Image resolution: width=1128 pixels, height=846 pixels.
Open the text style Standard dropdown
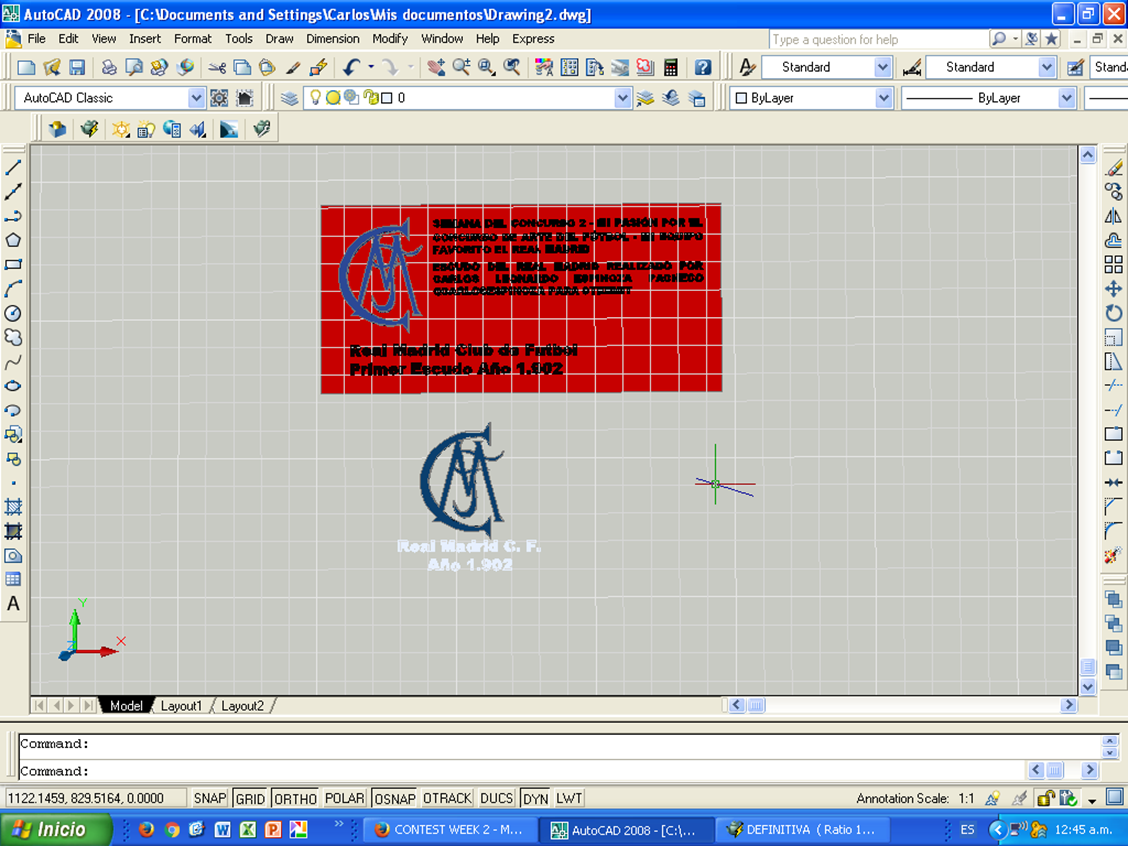[883, 67]
